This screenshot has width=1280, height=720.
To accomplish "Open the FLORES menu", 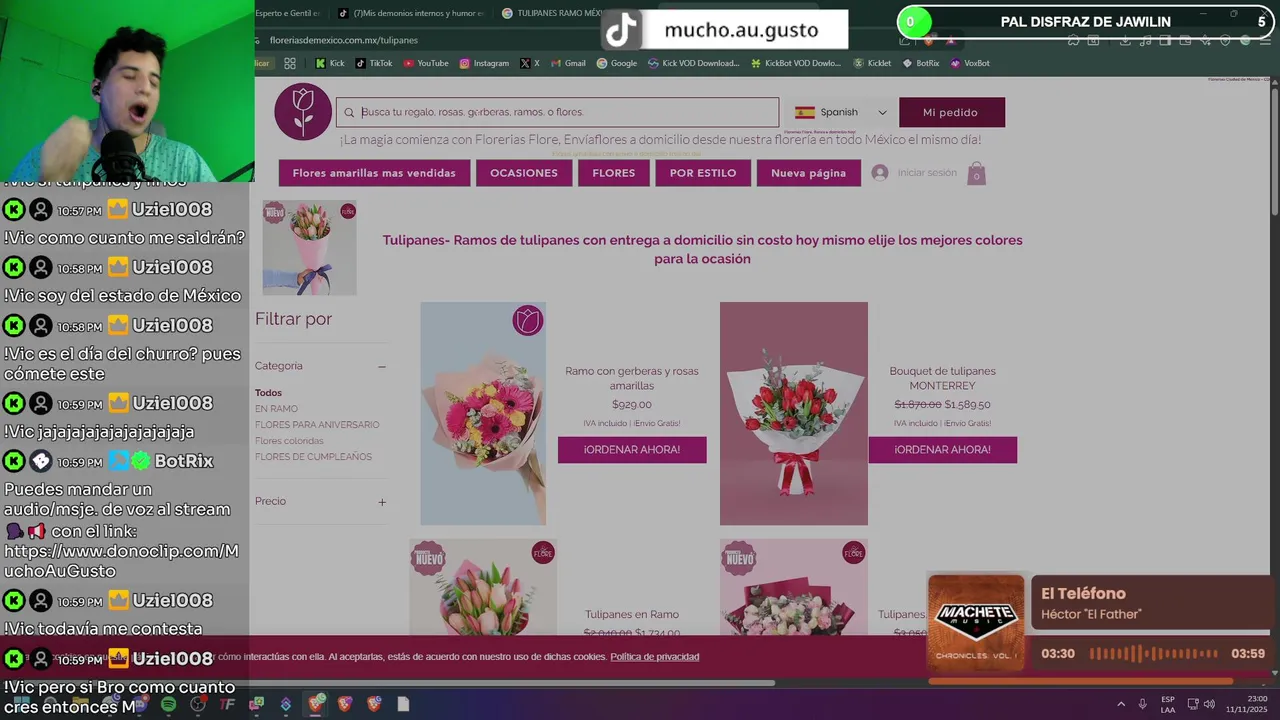I will 614,173.
